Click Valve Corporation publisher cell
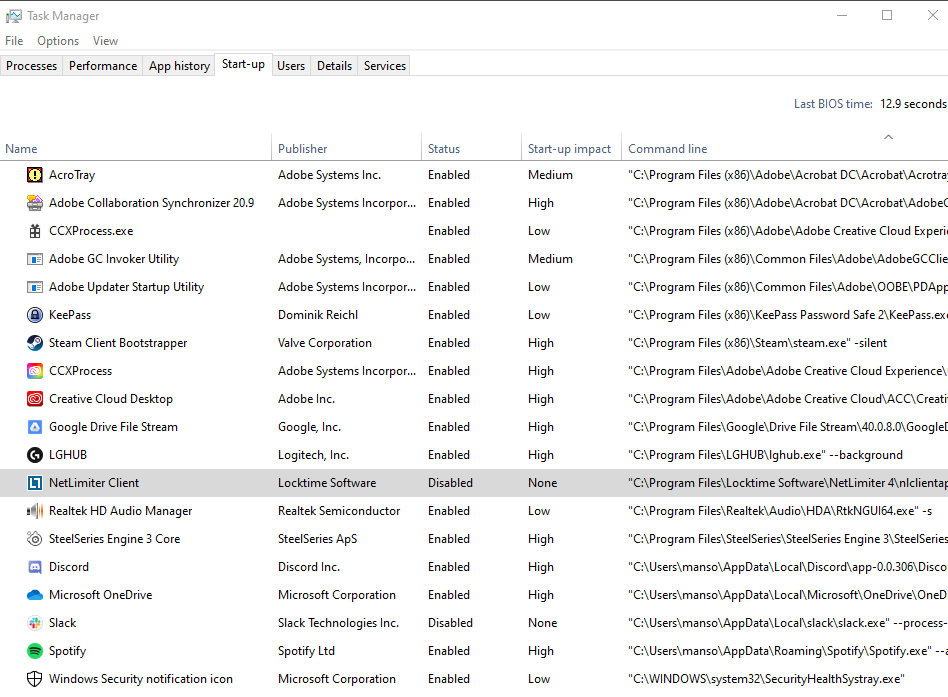The width and height of the screenshot is (948, 697). pos(325,343)
